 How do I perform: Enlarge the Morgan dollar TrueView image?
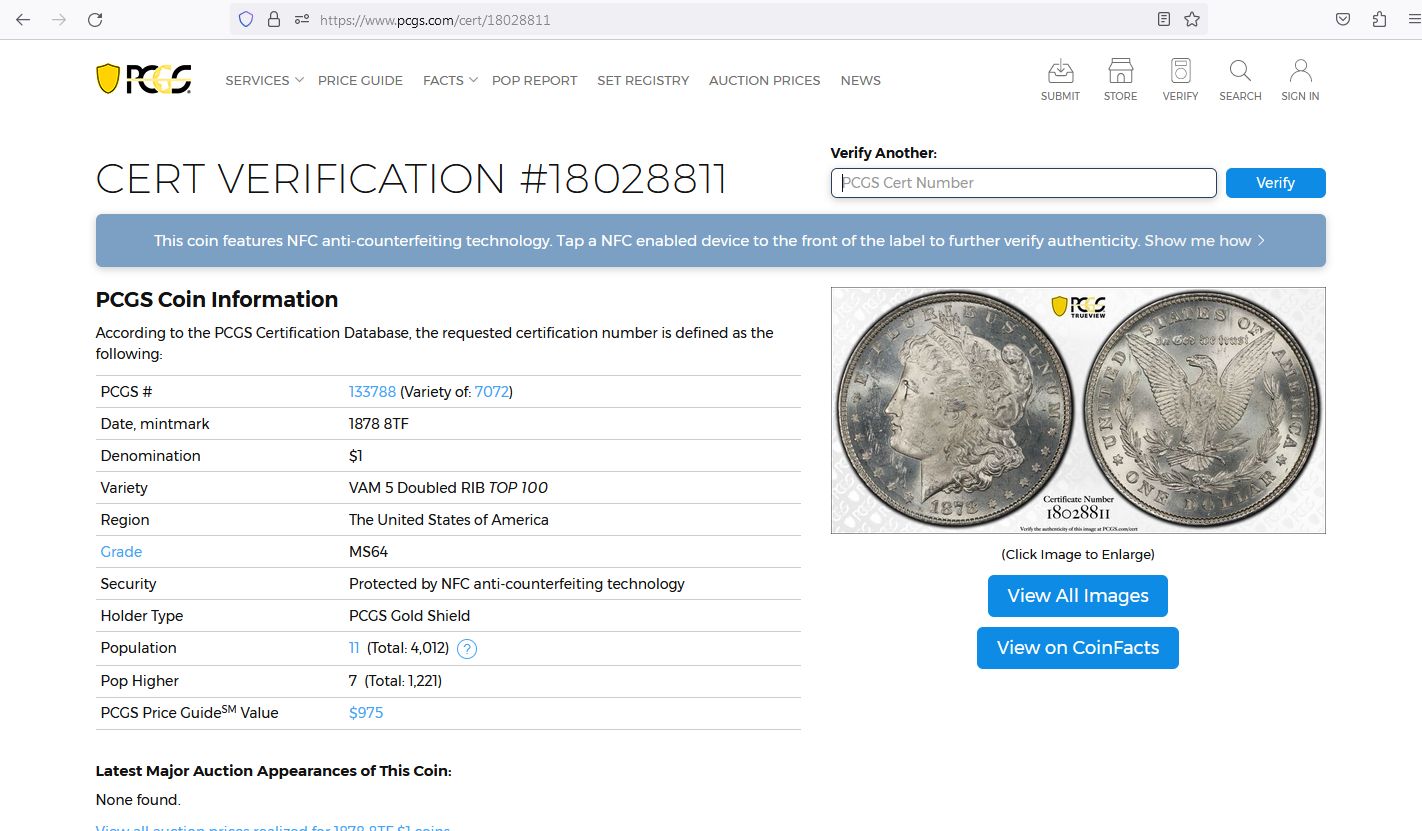(1078, 411)
